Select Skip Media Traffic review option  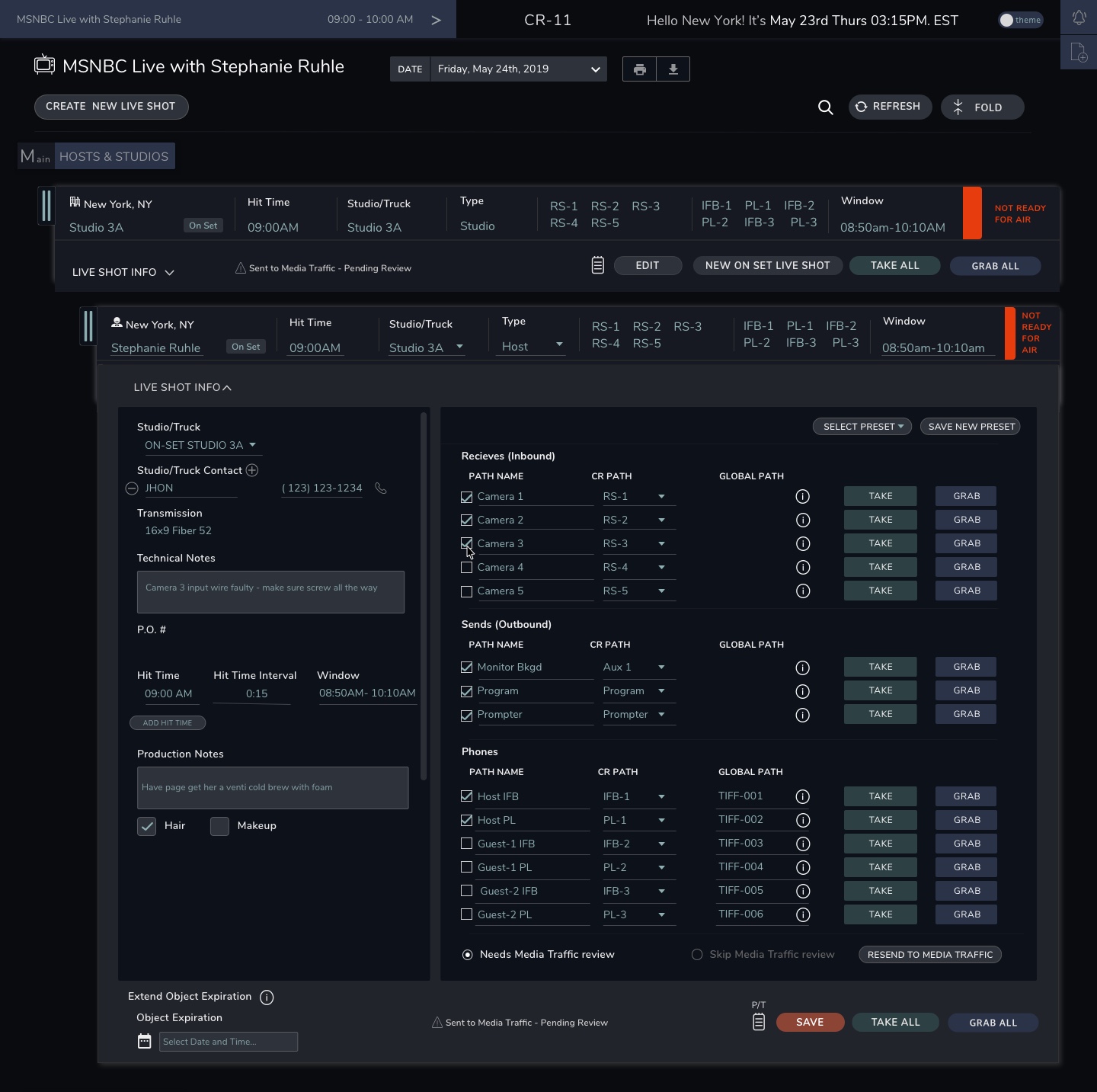[x=697, y=955]
